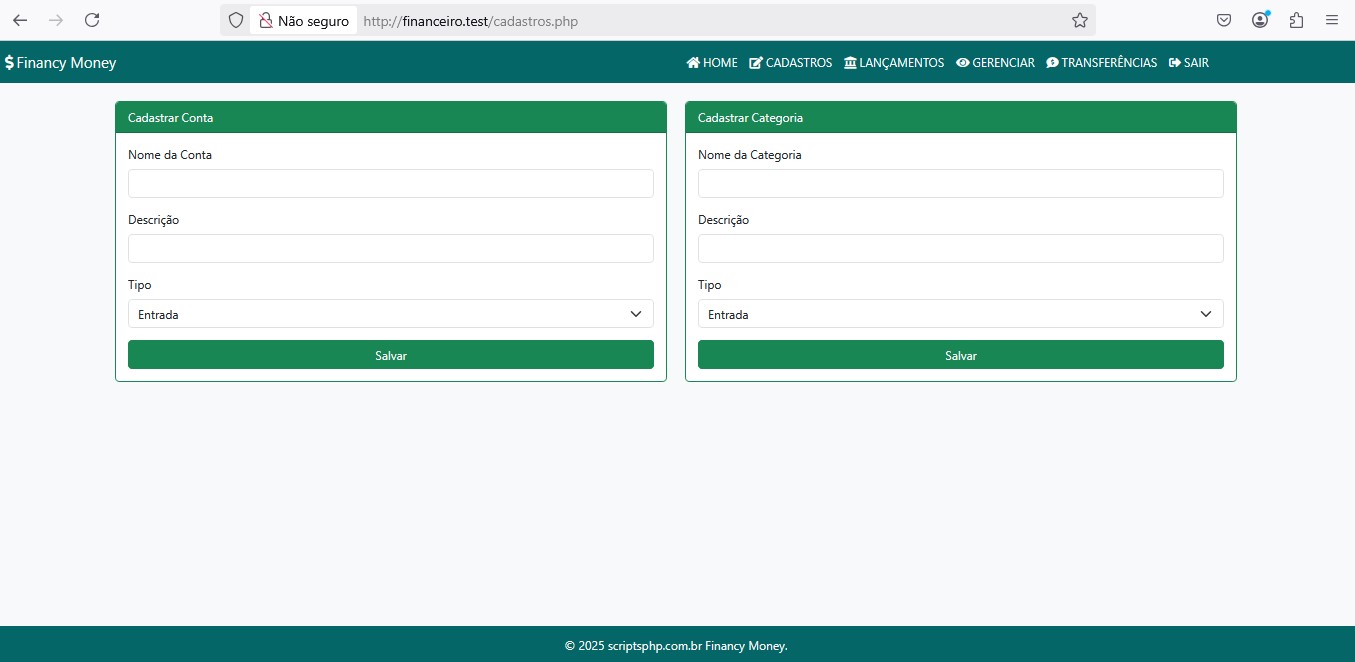Click the browser back arrow icon
This screenshot has height=662, width=1355.
tap(20, 20)
